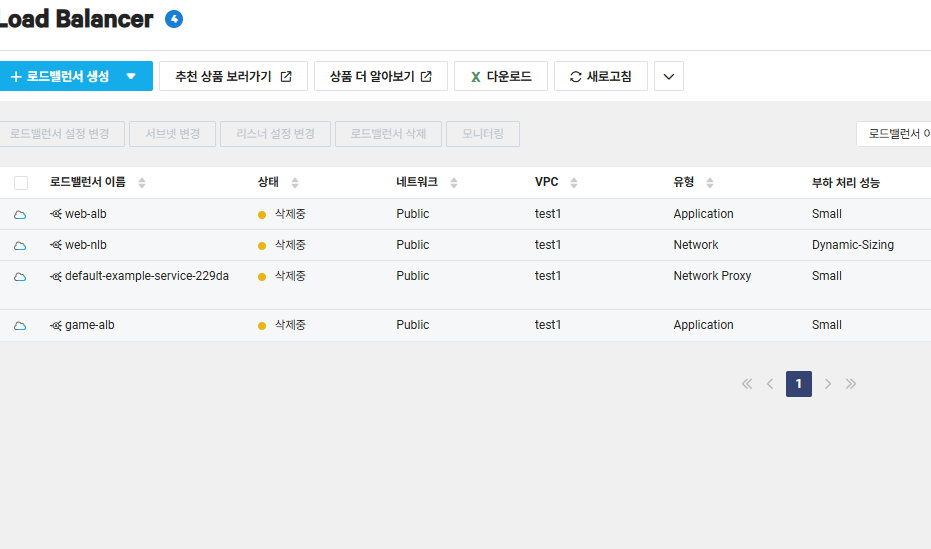Screen dimensions: 931x549
Task: Select page 1 in pagination
Action: (799, 384)
